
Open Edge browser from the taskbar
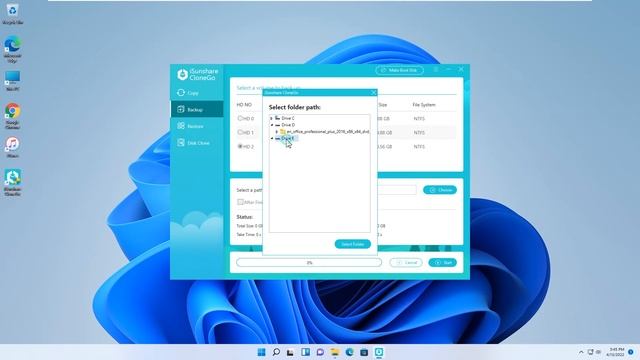349,352
